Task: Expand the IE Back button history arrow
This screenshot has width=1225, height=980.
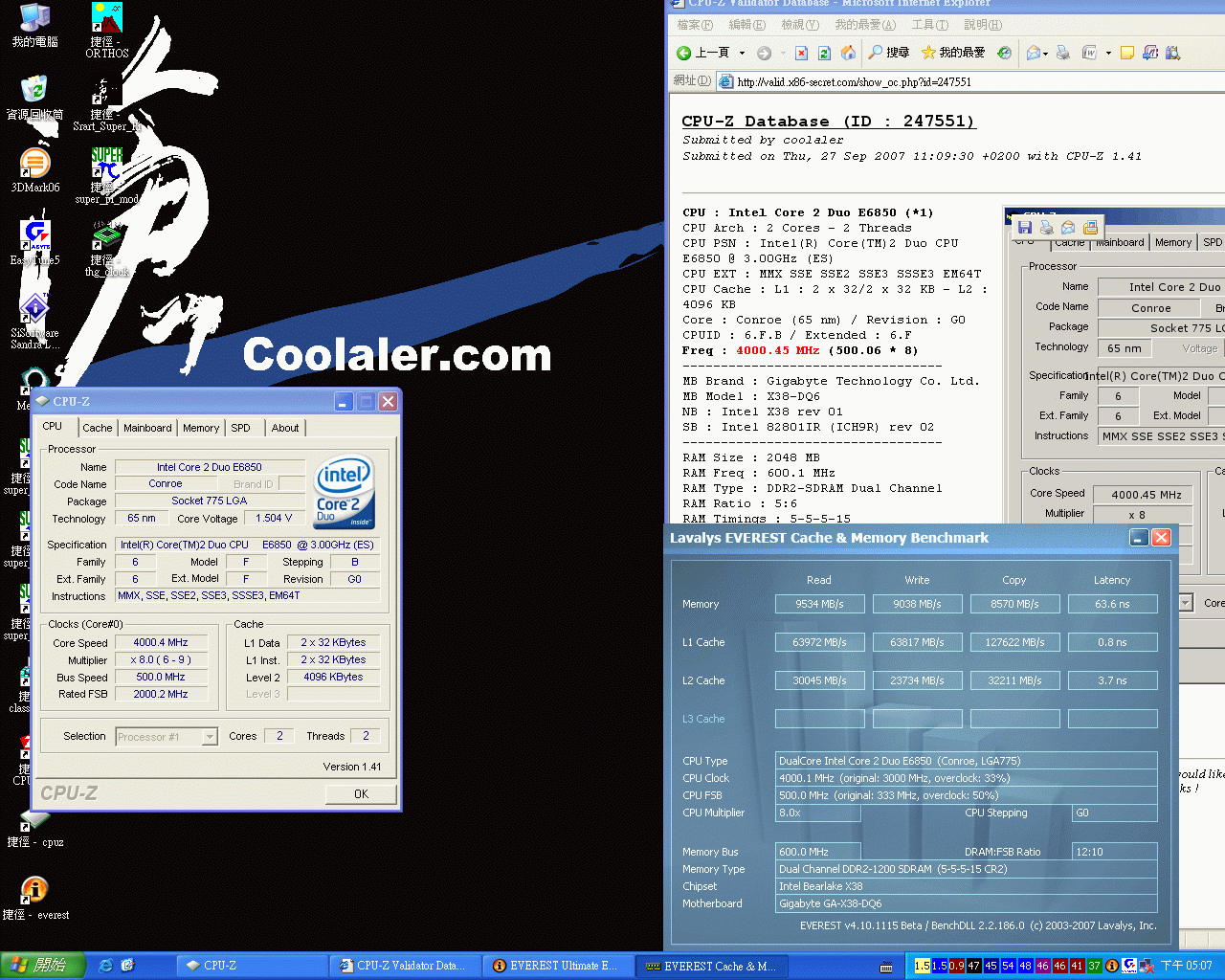Action: (x=742, y=53)
